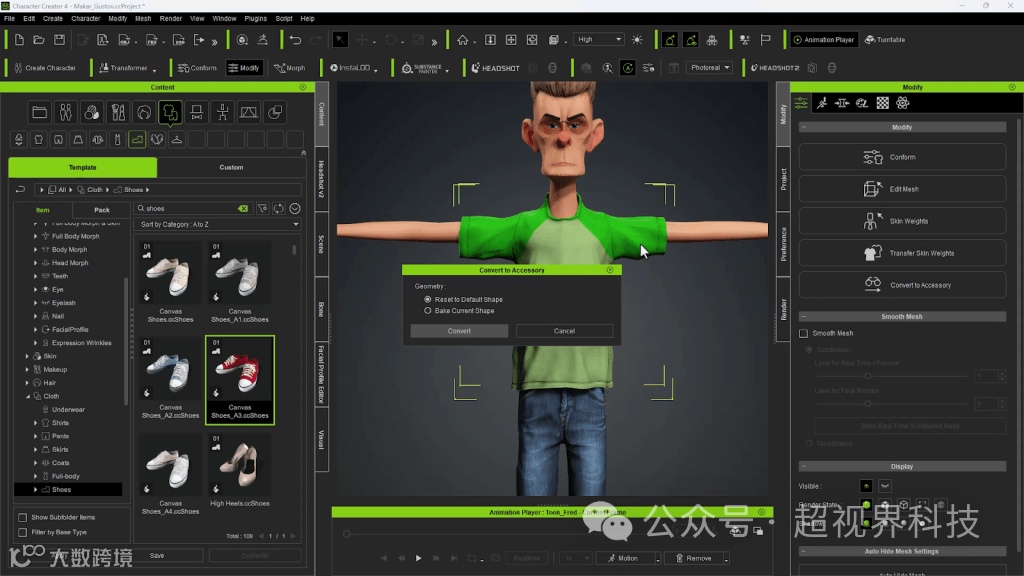Open the Plugins menu
This screenshot has width=1024, height=576.
[255, 18]
